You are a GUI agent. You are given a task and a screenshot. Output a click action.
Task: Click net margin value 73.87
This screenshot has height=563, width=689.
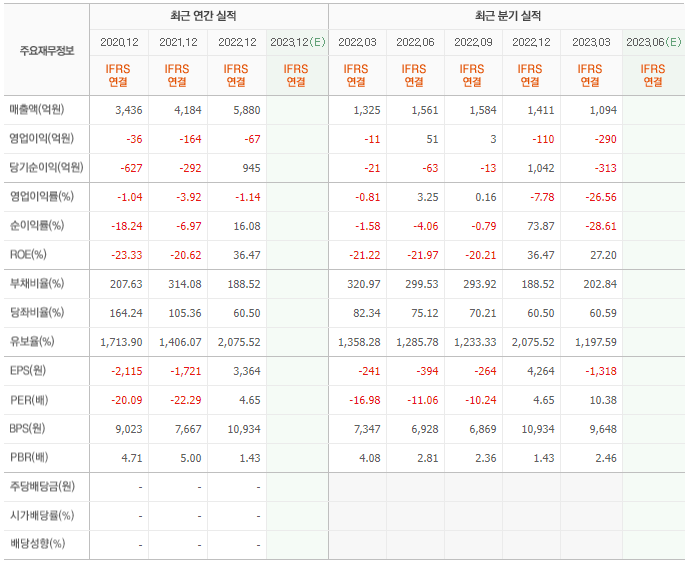pos(541,226)
